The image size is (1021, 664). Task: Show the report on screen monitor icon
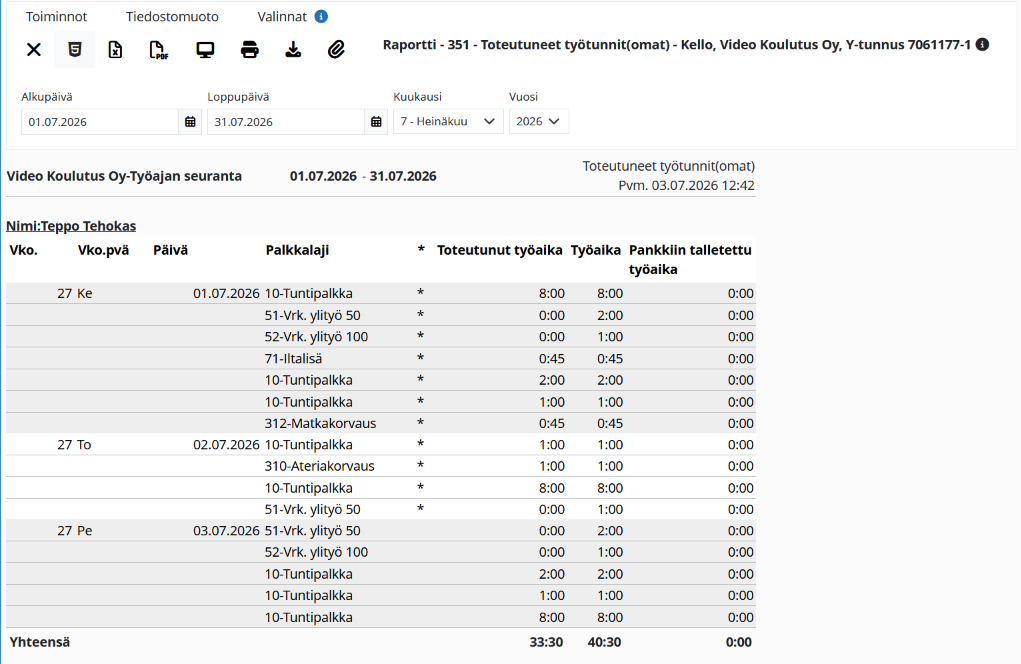205,49
